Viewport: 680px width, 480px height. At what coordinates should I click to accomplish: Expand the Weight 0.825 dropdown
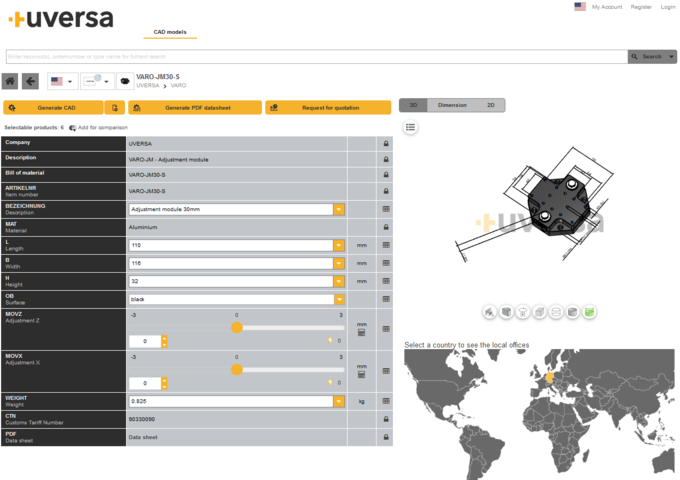pos(339,402)
